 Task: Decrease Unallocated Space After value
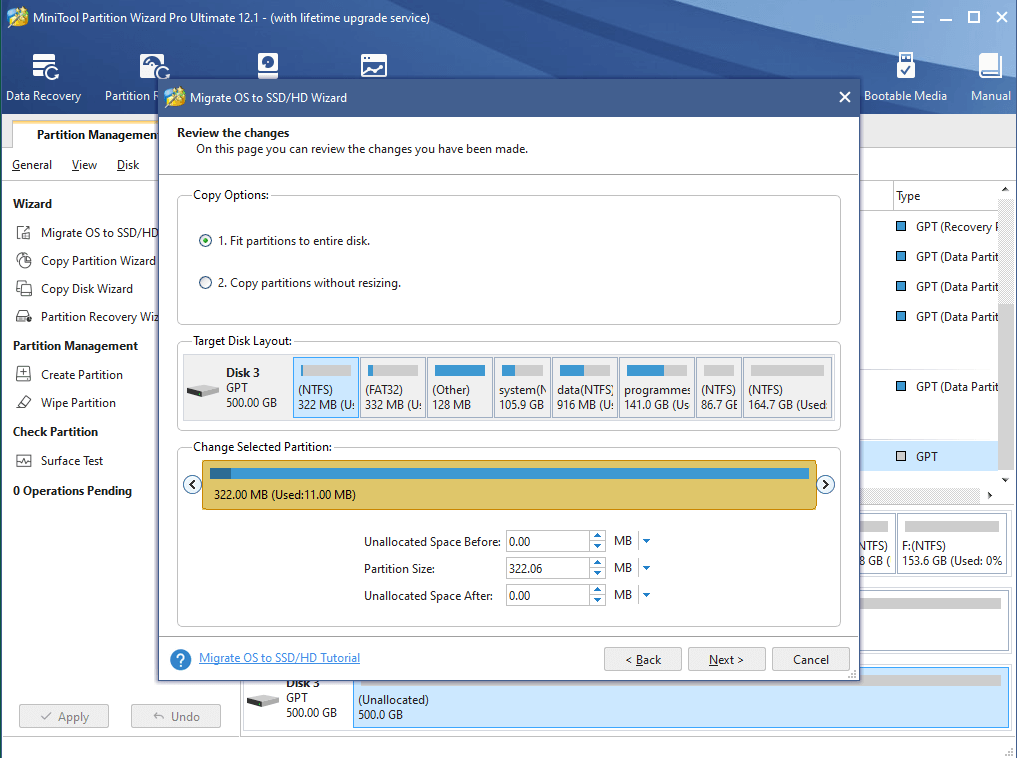(x=597, y=600)
